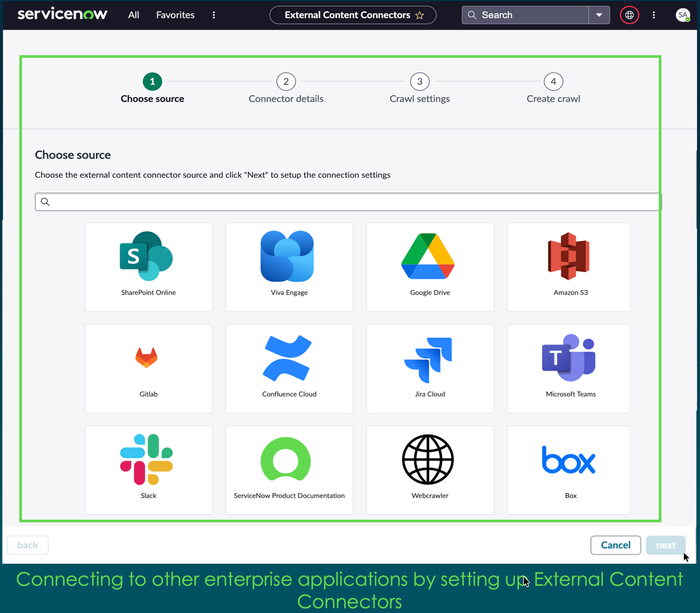Click the next button
Image resolution: width=700 pixels, height=613 pixels.
(665, 545)
